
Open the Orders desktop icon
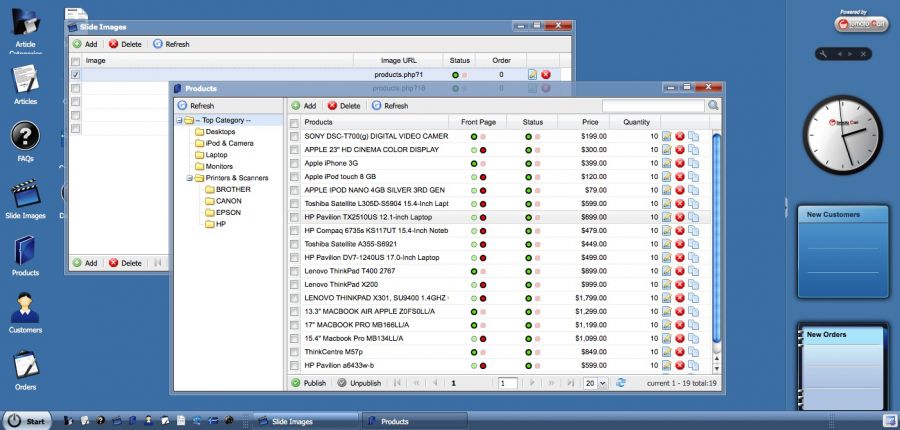pos(25,371)
